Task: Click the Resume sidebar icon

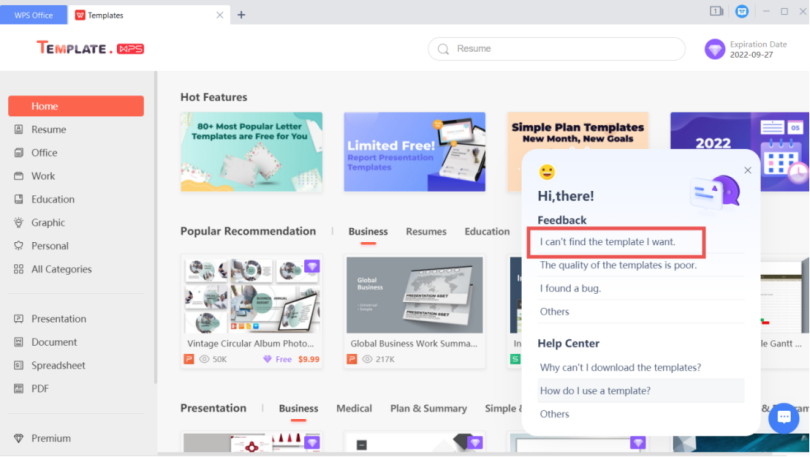Action: [19, 130]
